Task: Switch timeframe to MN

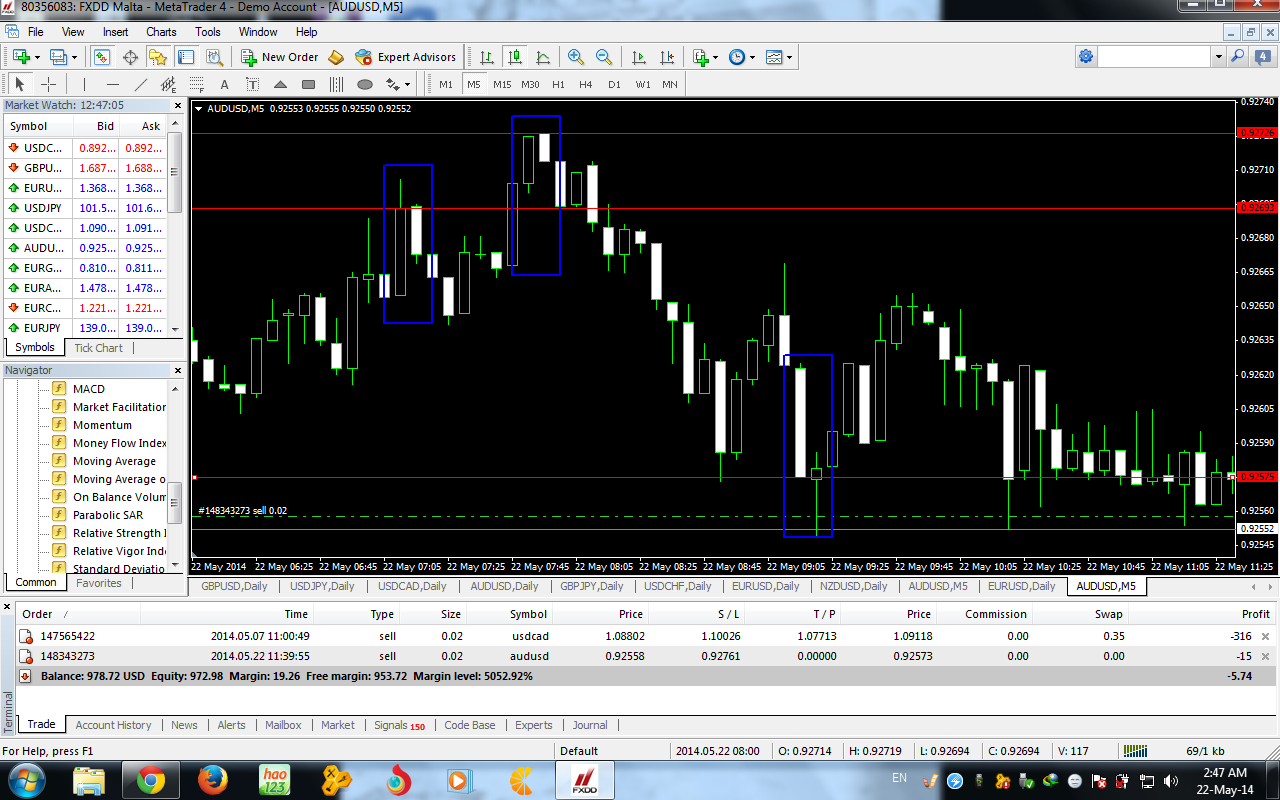Action: [x=670, y=84]
